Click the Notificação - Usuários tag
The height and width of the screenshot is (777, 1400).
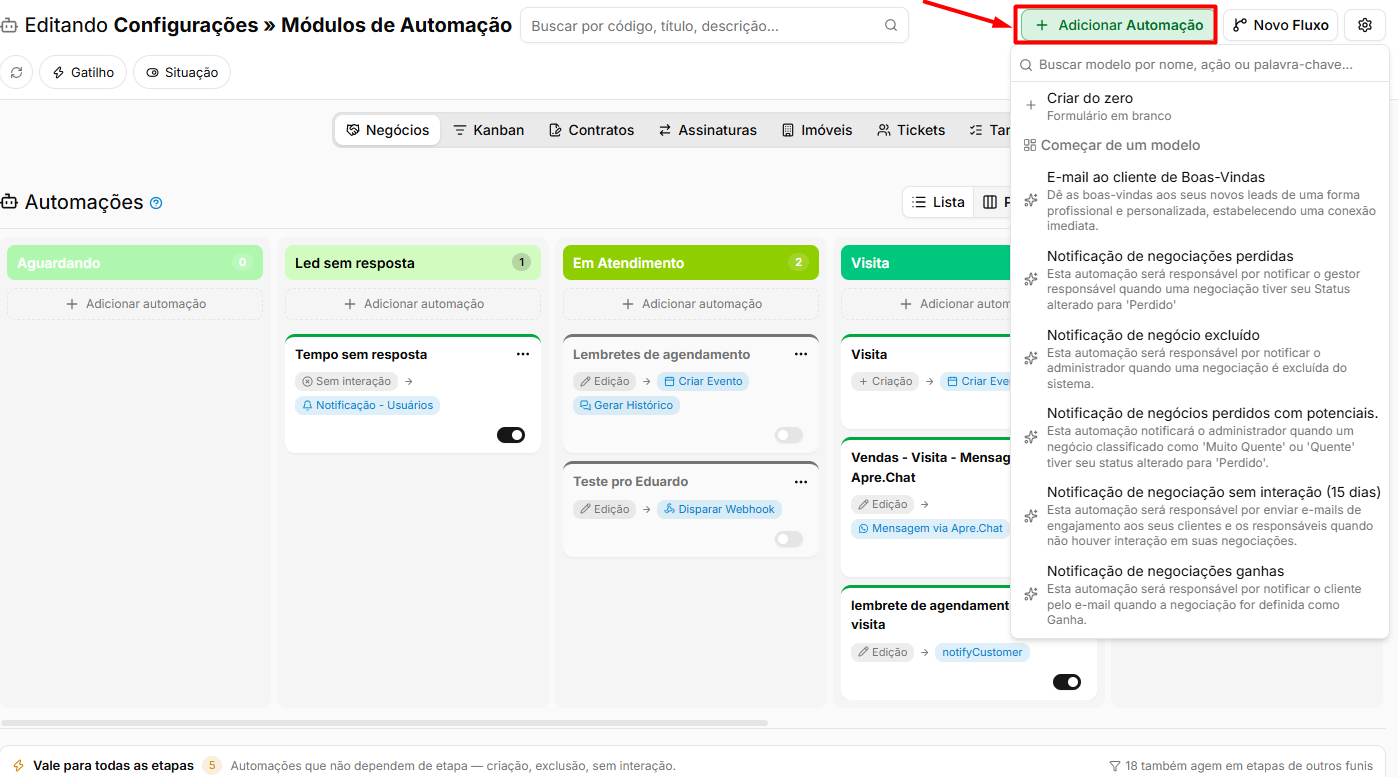367,405
